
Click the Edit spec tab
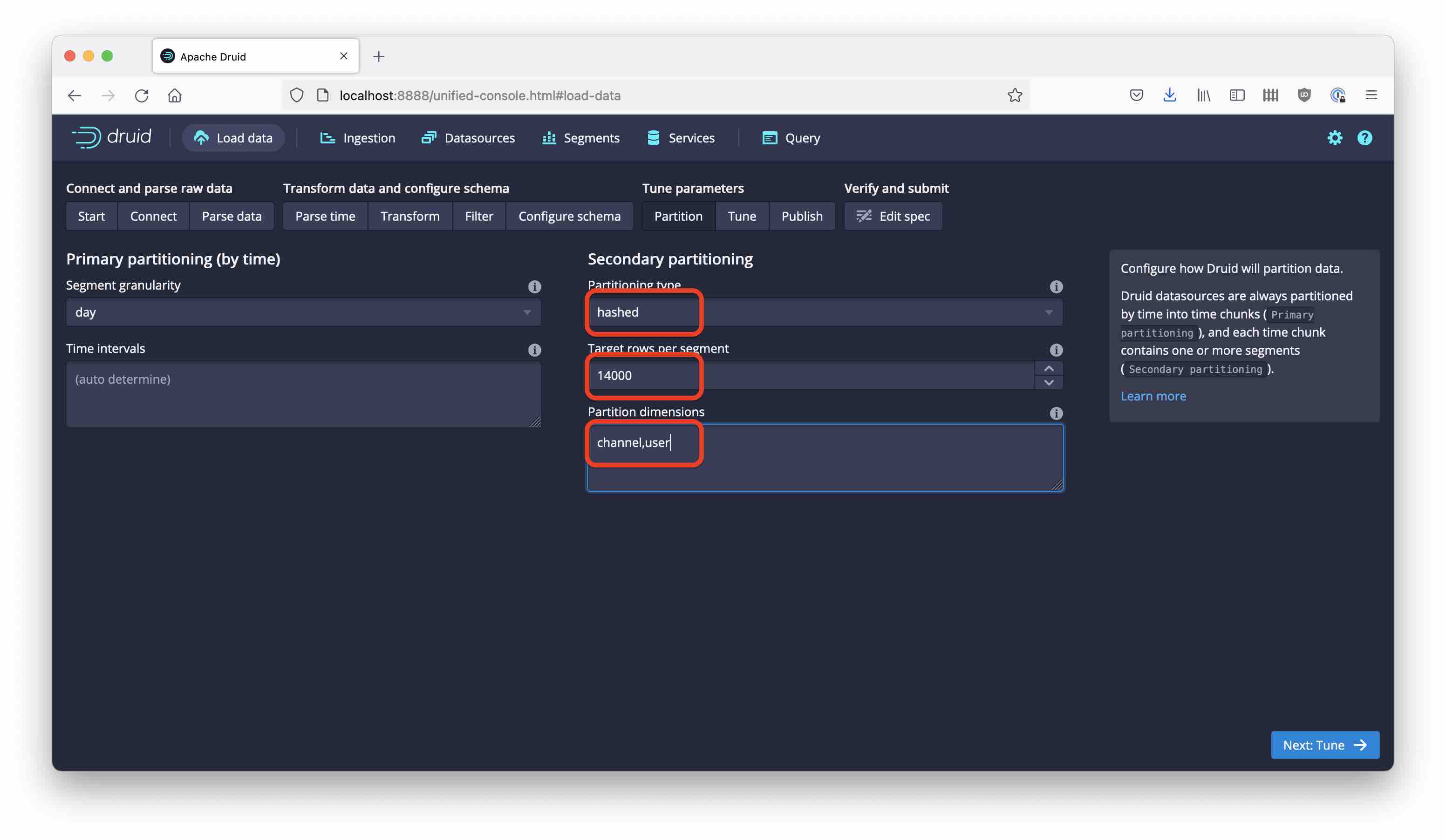(893, 216)
